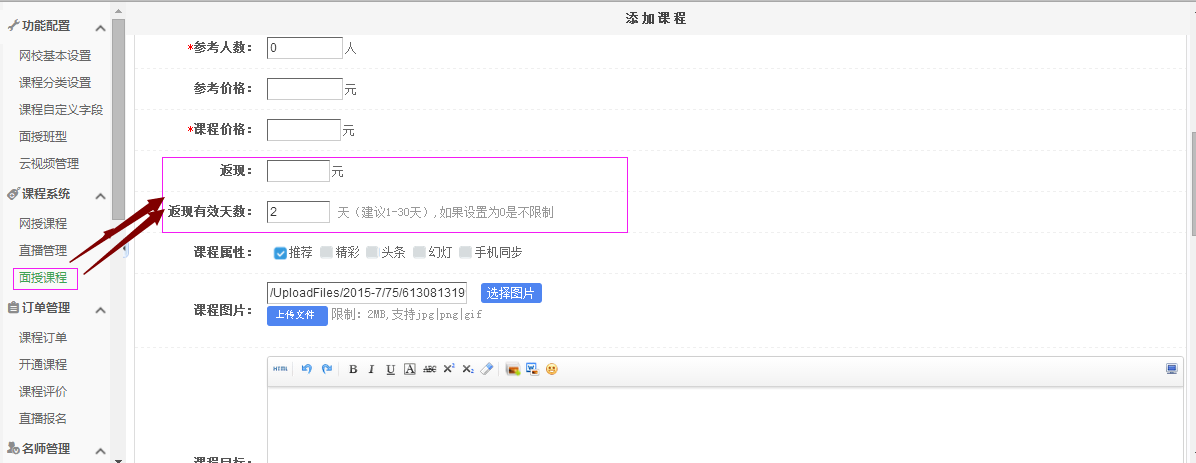Click the HTML source mode icon
Image resolution: width=1196 pixels, height=463 pixels.
point(280,369)
